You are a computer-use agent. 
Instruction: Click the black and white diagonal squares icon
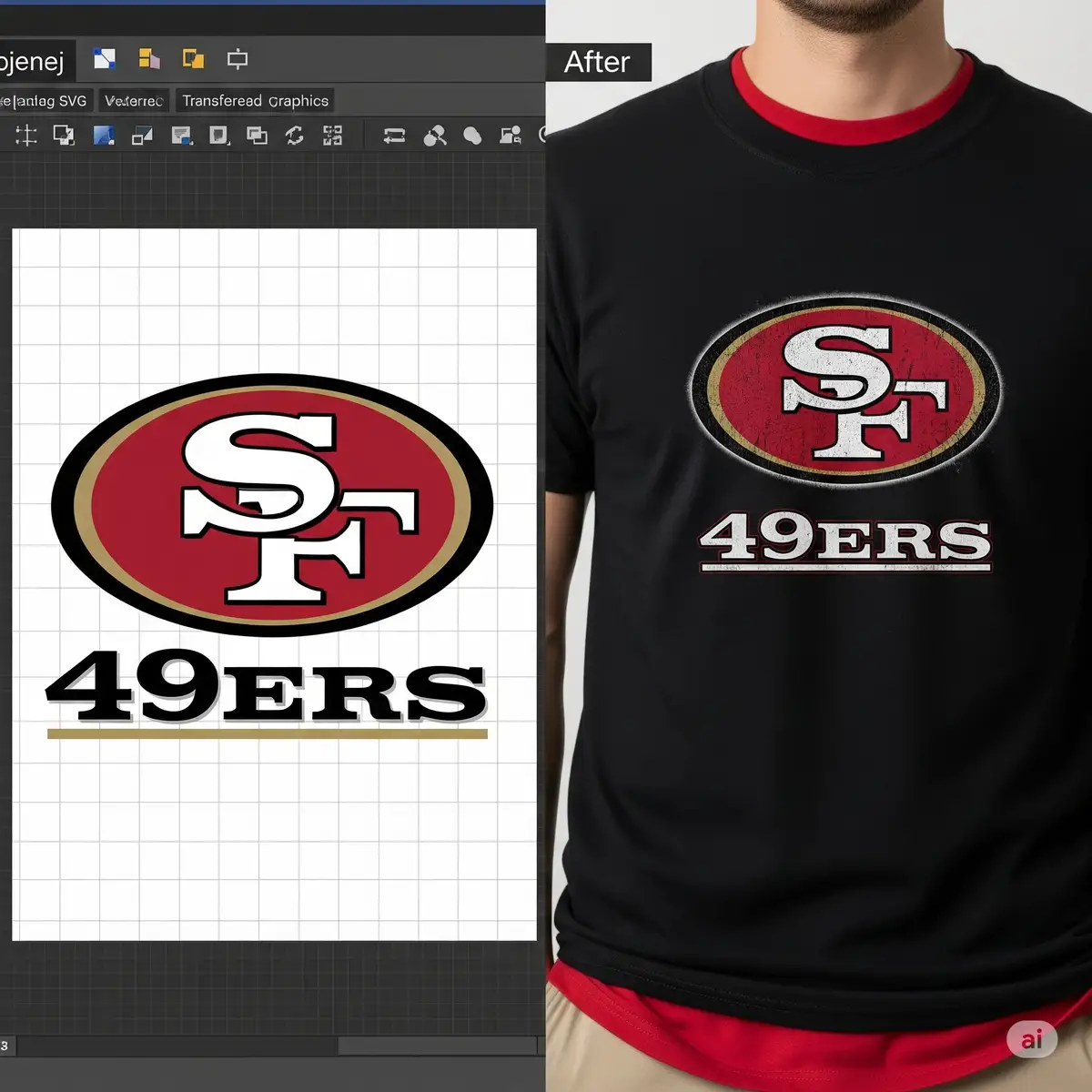pyautogui.click(x=142, y=136)
